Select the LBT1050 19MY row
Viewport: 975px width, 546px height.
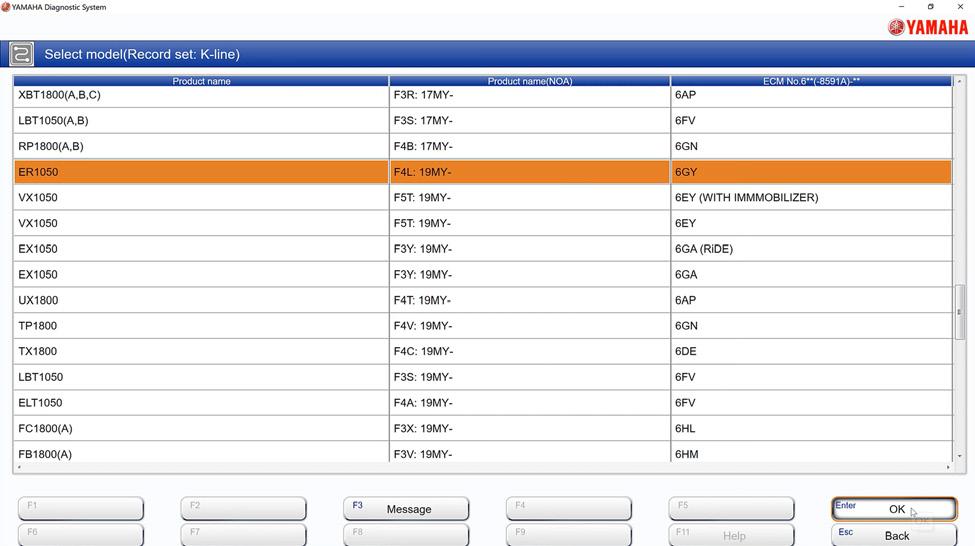483,377
